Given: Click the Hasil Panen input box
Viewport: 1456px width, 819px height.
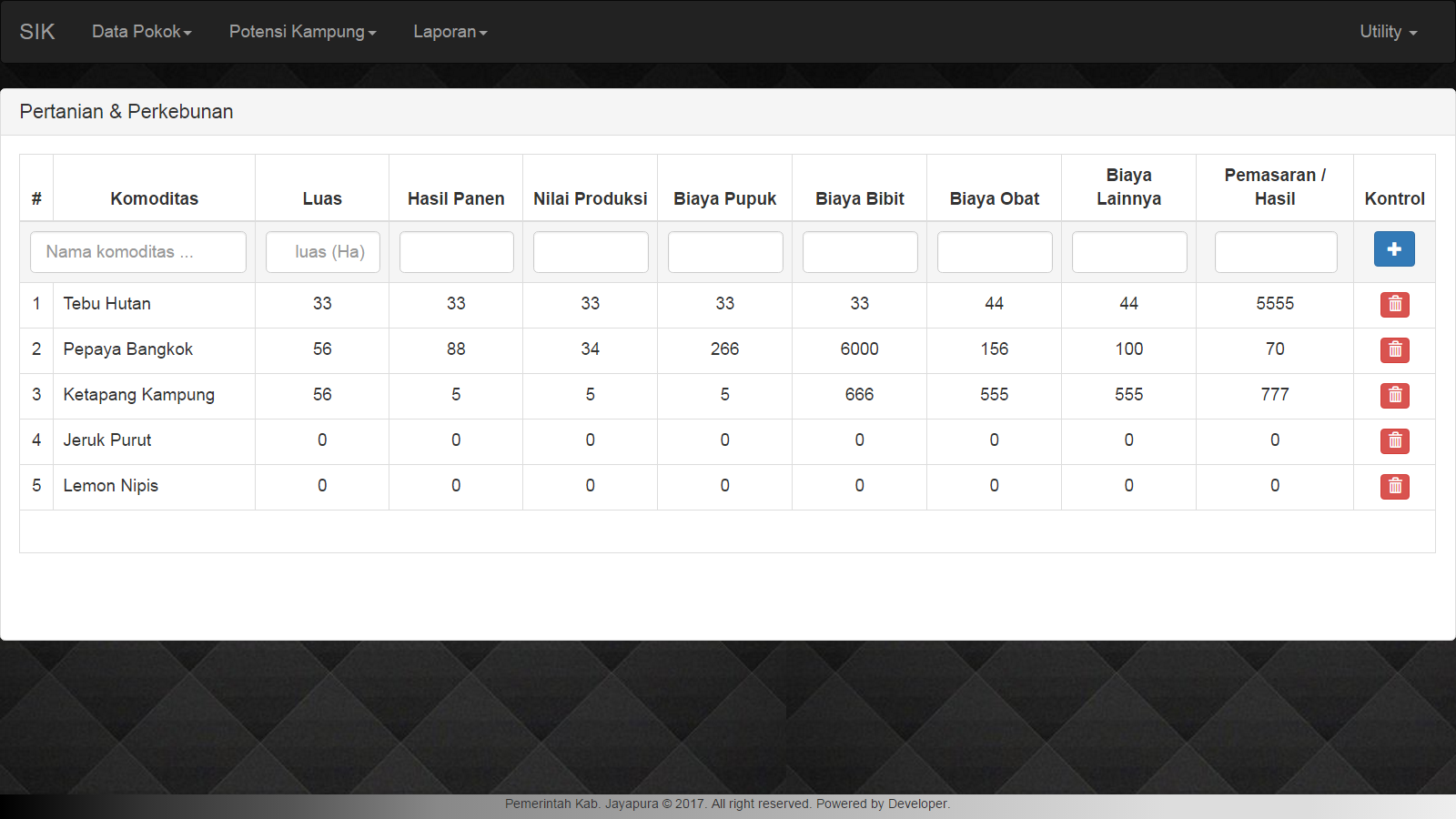Looking at the screenshot, I should point(456,252).
